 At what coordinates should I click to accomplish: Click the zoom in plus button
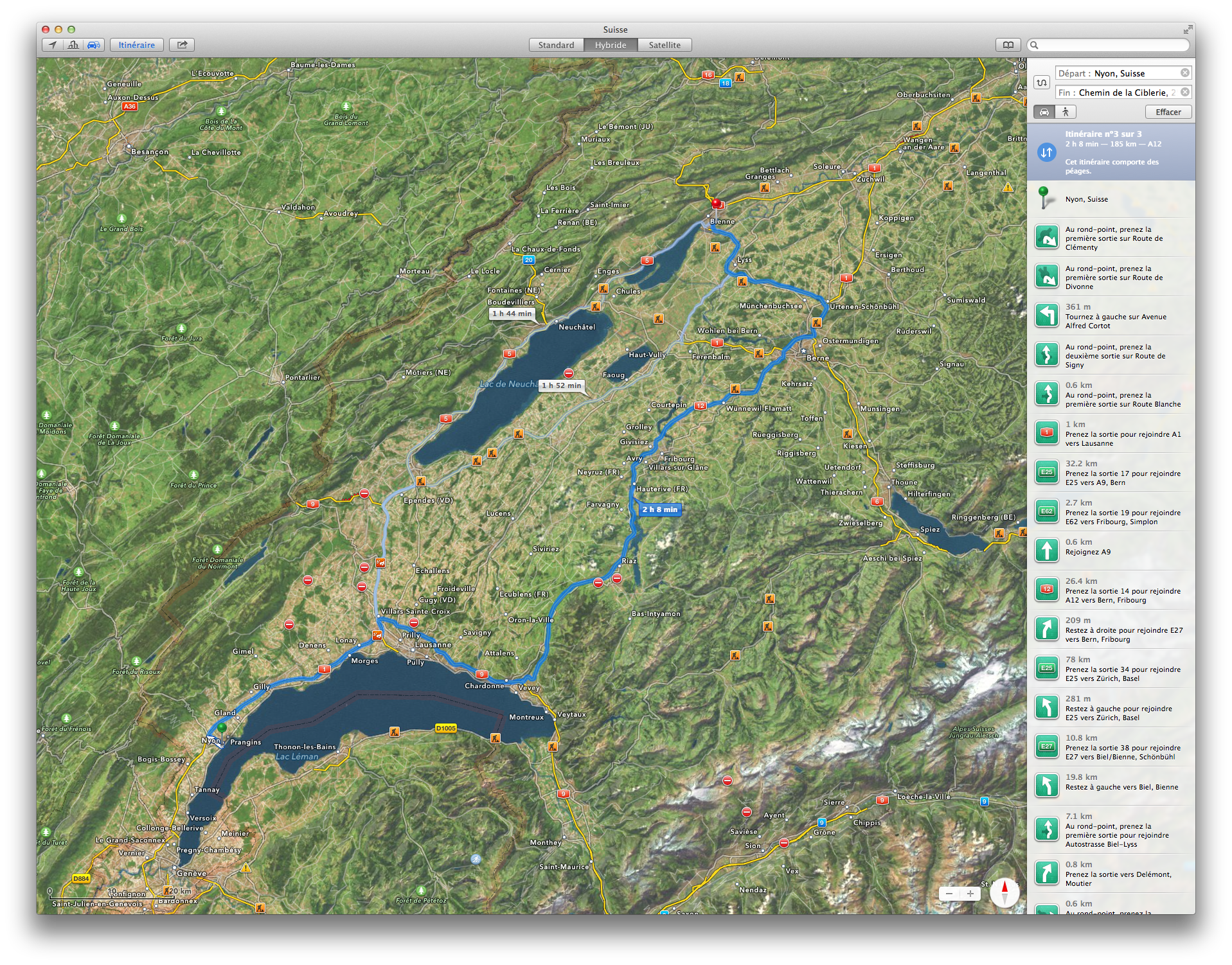pyautogui.click(x=970, y=894)
